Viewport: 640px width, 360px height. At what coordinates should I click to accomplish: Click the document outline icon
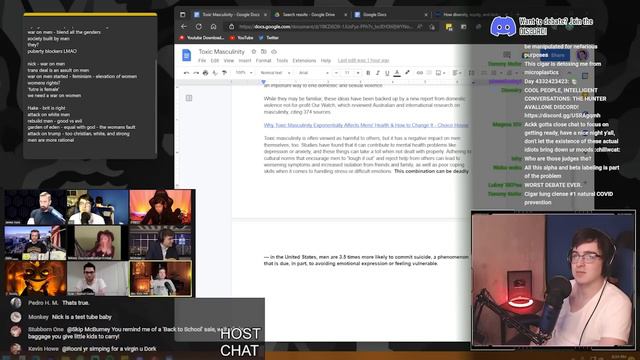(x=189, y=98)
